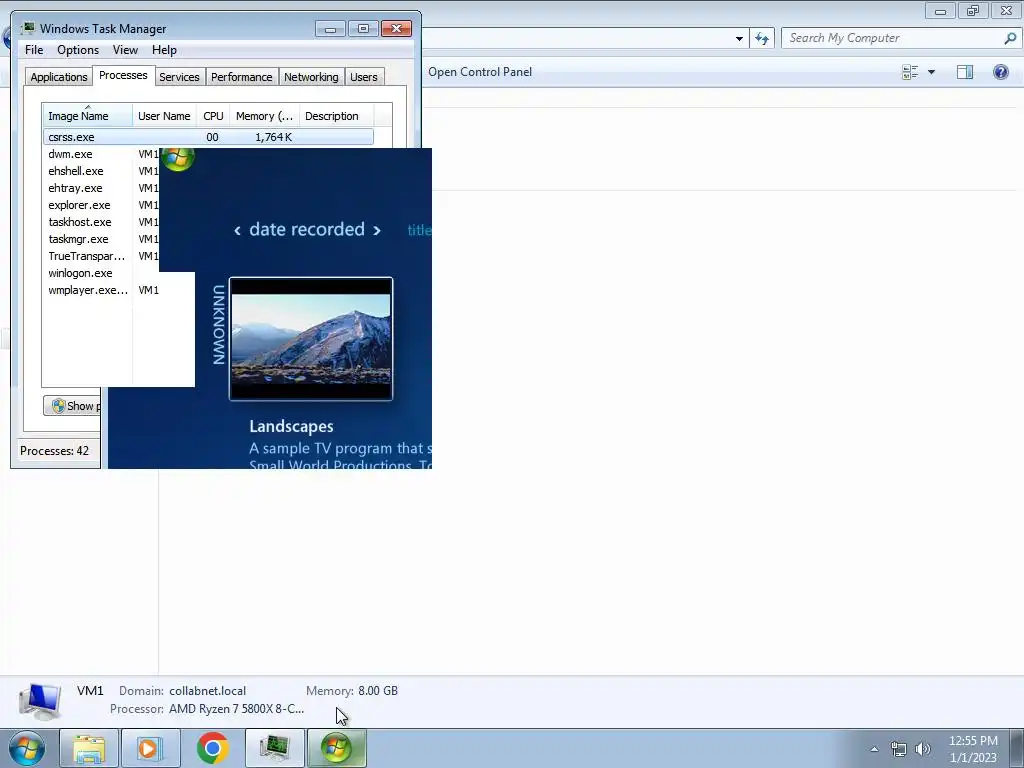Click the collabnet.local domain value
This screenshot has height=768, width=1024.
pyautogui.click(x=208, y=691)
